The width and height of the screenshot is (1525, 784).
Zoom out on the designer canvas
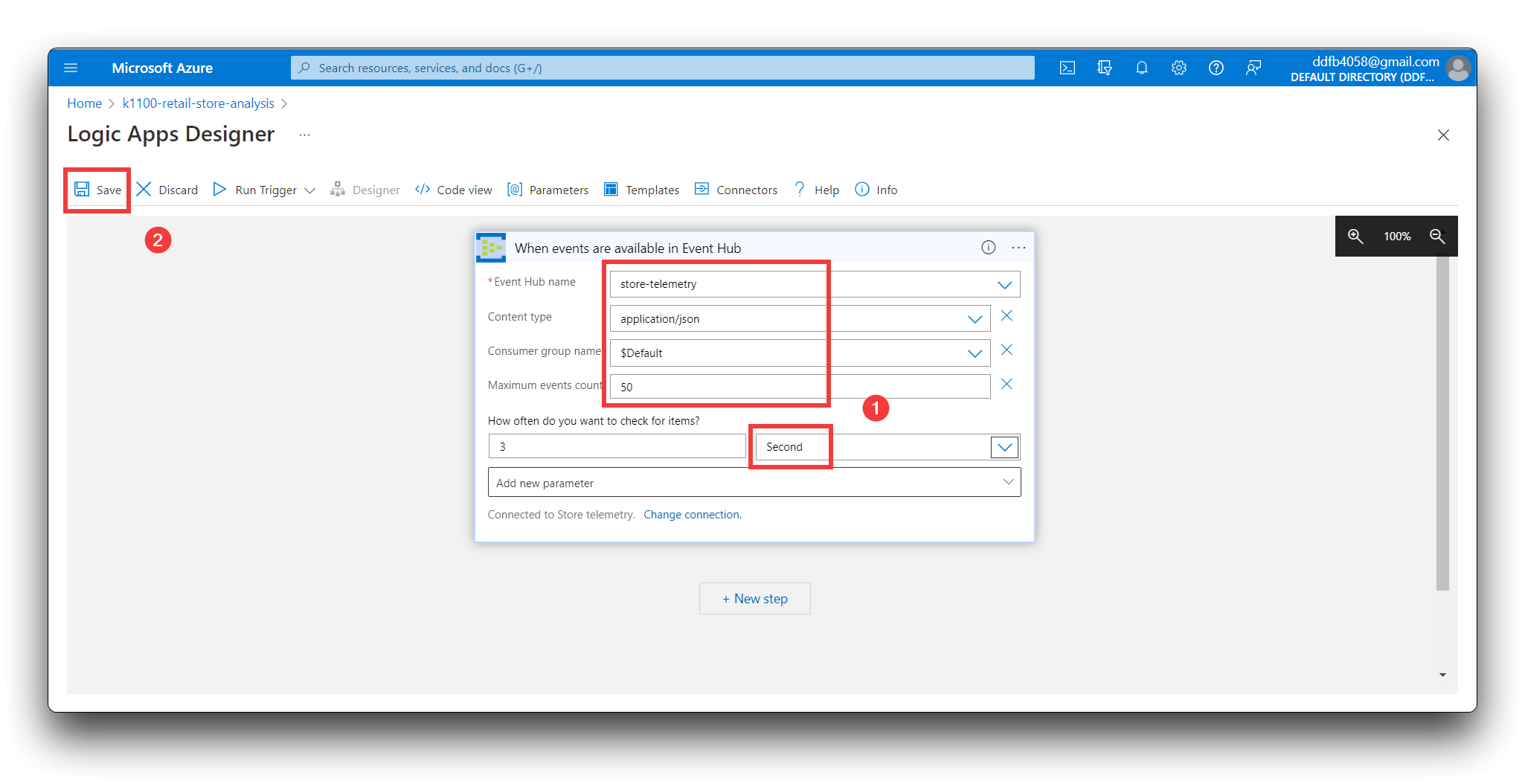coord(1437,236)
